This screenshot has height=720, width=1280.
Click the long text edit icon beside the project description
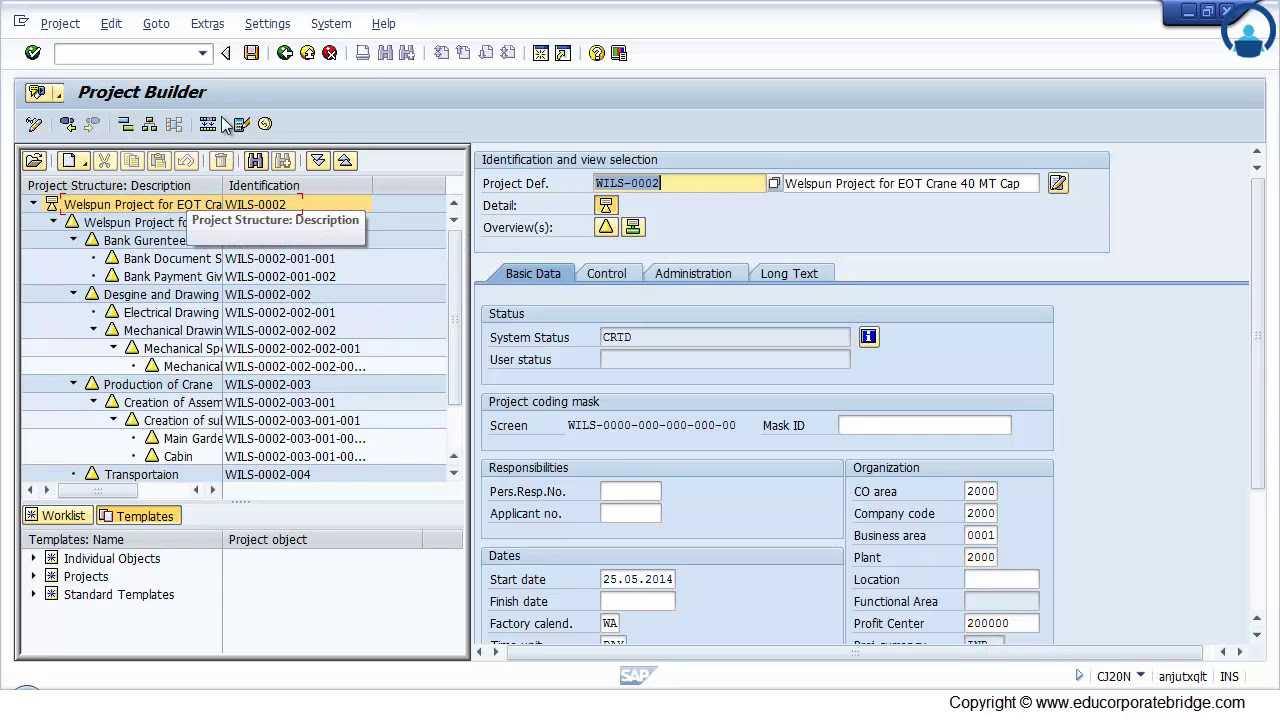coord(1058,183)
